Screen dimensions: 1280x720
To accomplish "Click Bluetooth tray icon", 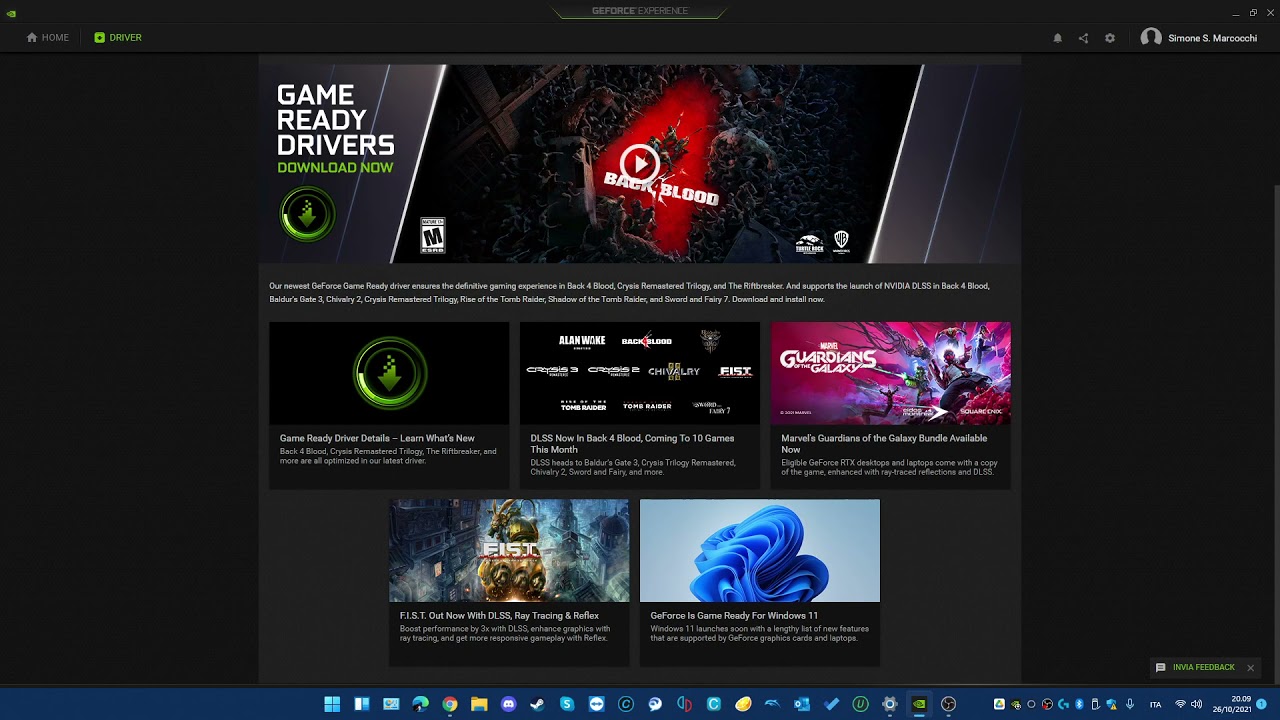I will pyautogui.click(x=1078, y=704).
